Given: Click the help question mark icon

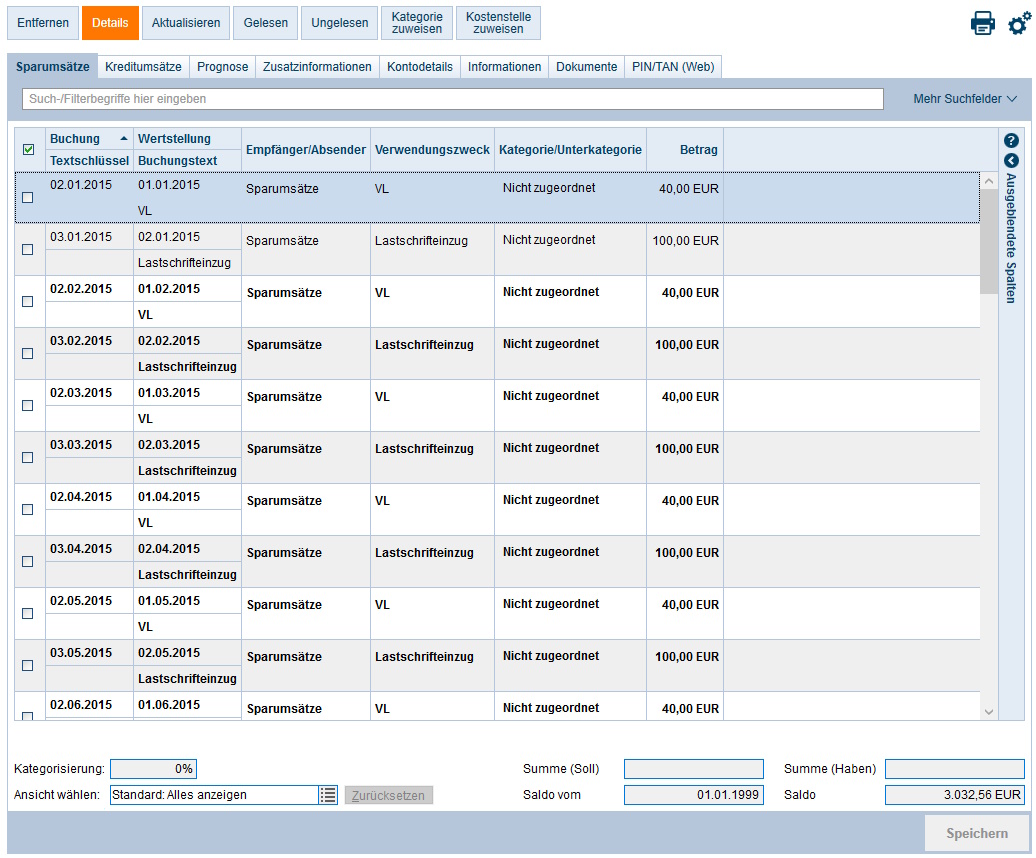Looking at the screenshot, I should [x=1011, y=141].
